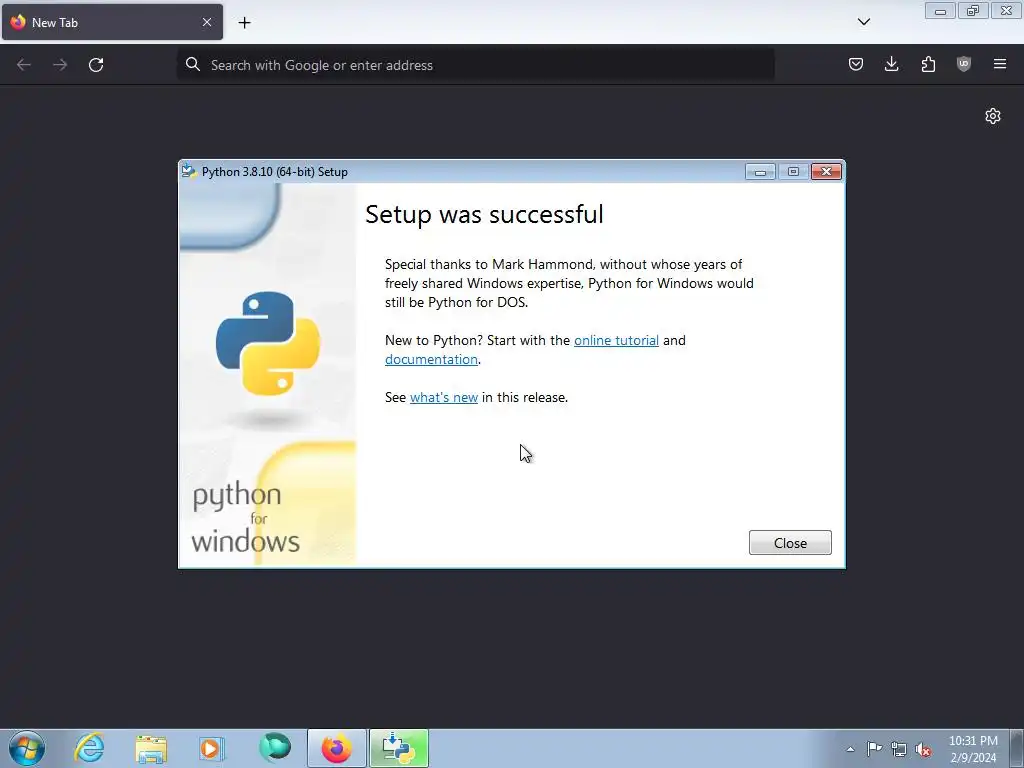This screenshot has width=1024, height=768.
Task: Open the Pocket save icon in Firefox
Action: [856, 64]
